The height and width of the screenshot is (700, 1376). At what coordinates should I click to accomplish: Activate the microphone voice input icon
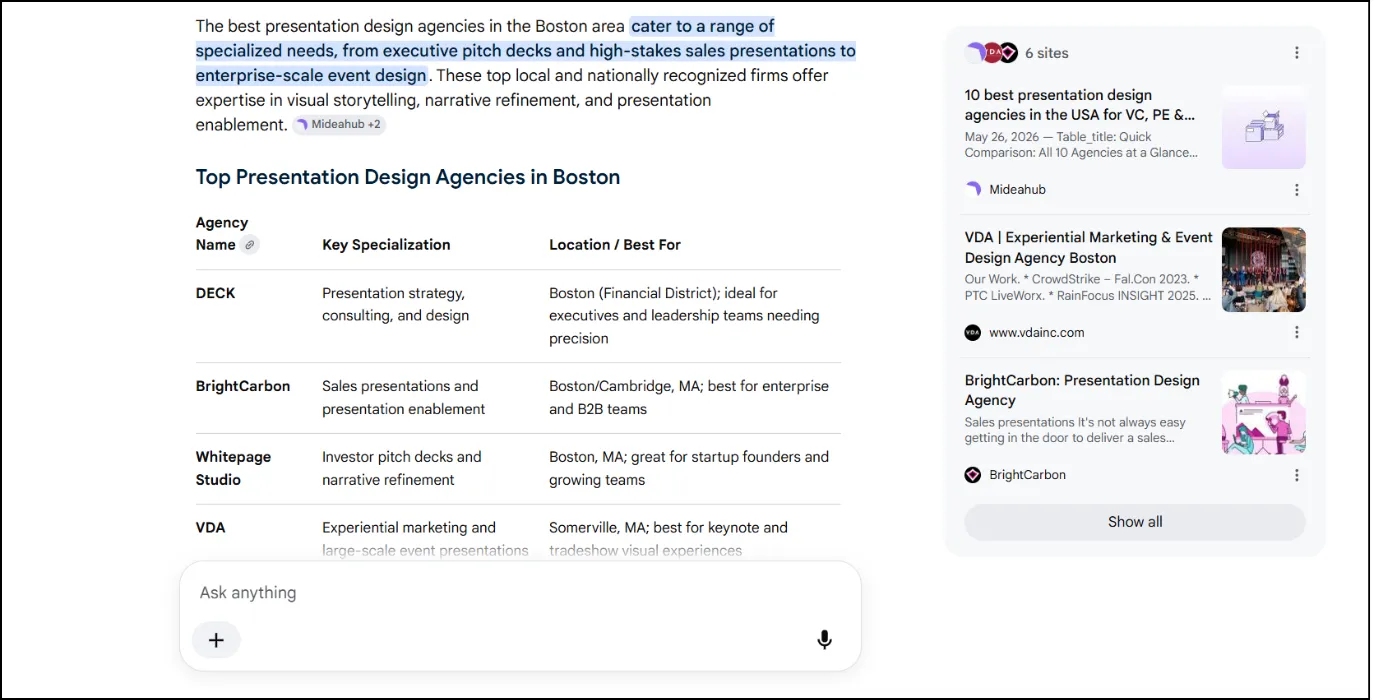824,640
